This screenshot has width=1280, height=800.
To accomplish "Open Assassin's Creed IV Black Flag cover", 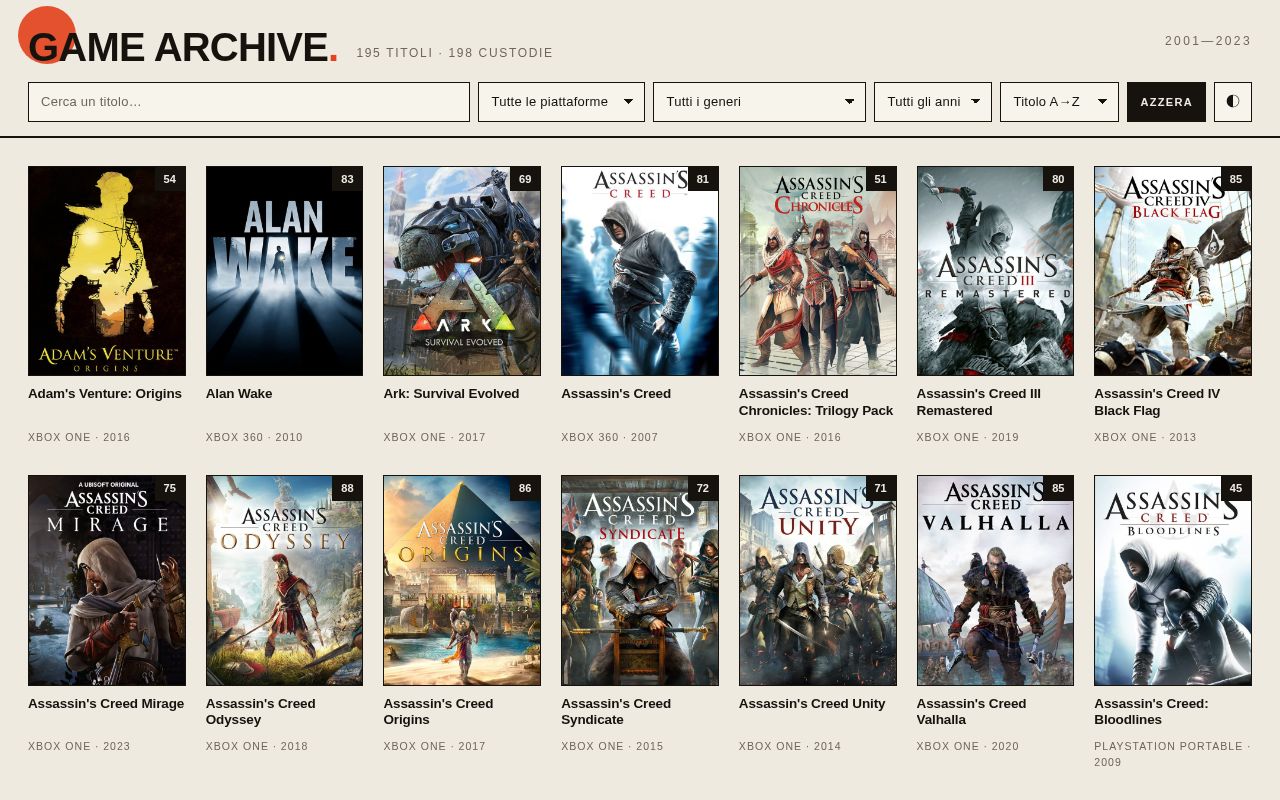I will click(1173, 271).
